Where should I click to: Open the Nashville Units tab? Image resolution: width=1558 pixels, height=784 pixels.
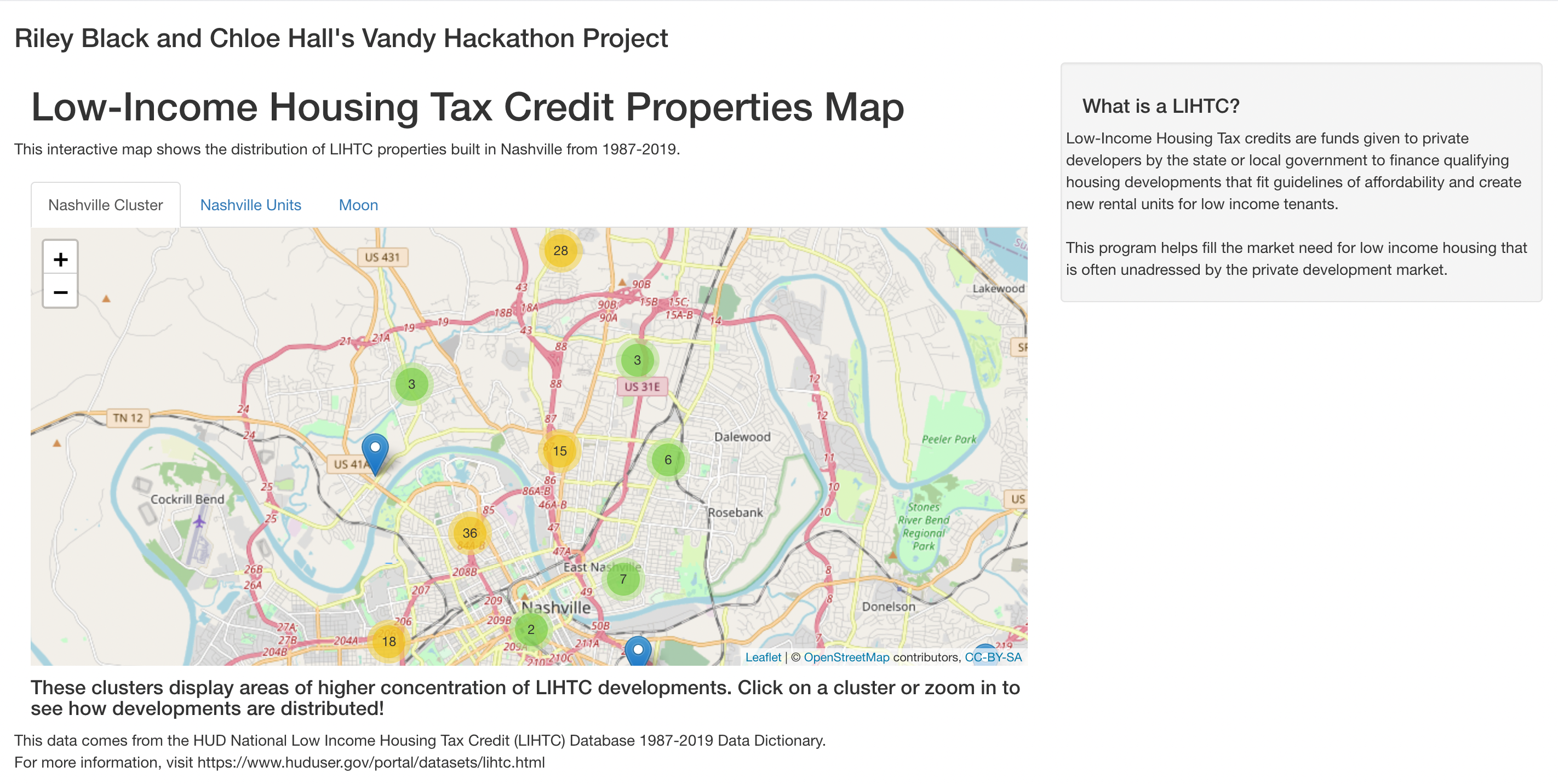[x=250, y=205]
